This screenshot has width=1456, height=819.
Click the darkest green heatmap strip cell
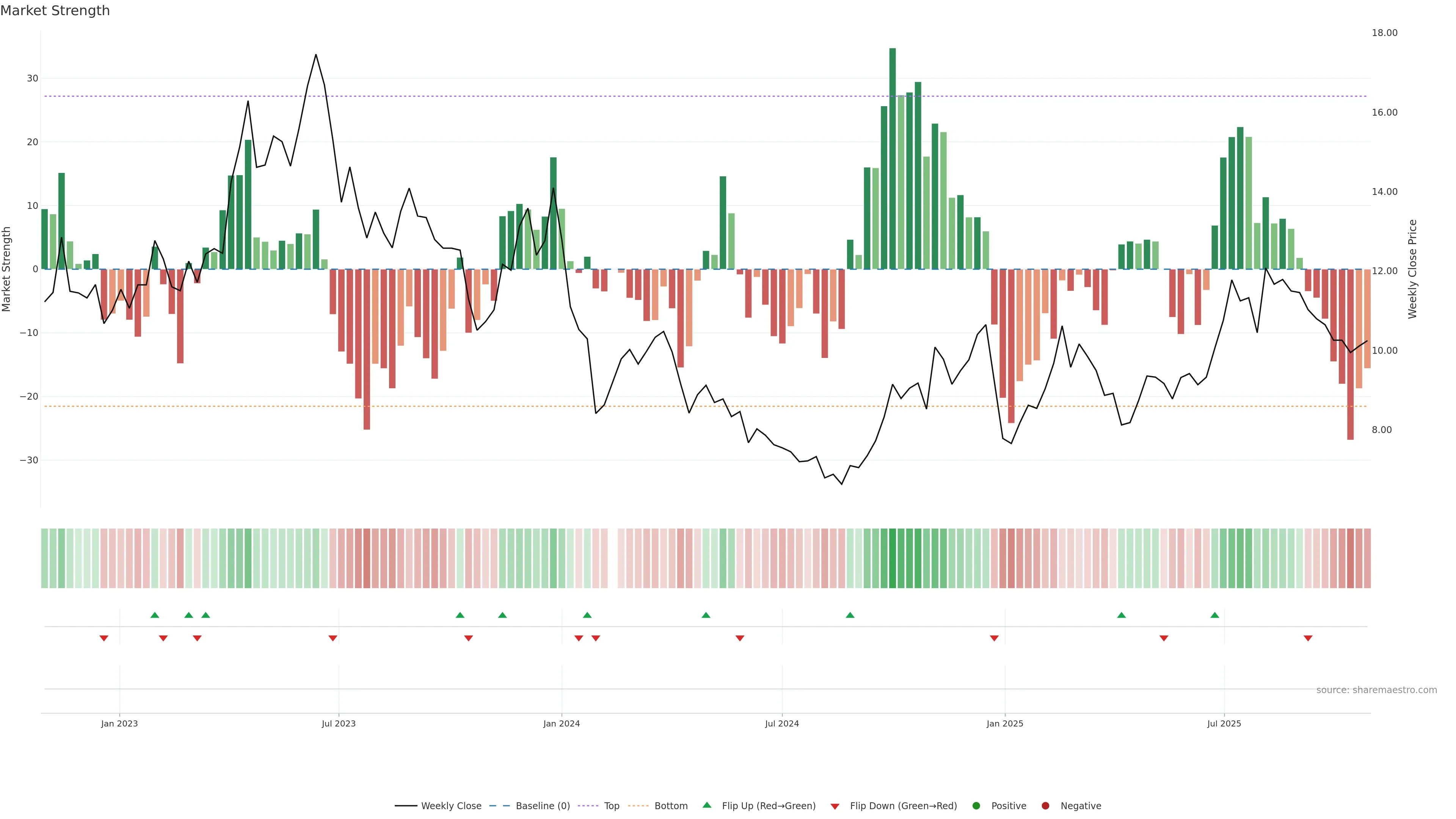coord(893,558)
